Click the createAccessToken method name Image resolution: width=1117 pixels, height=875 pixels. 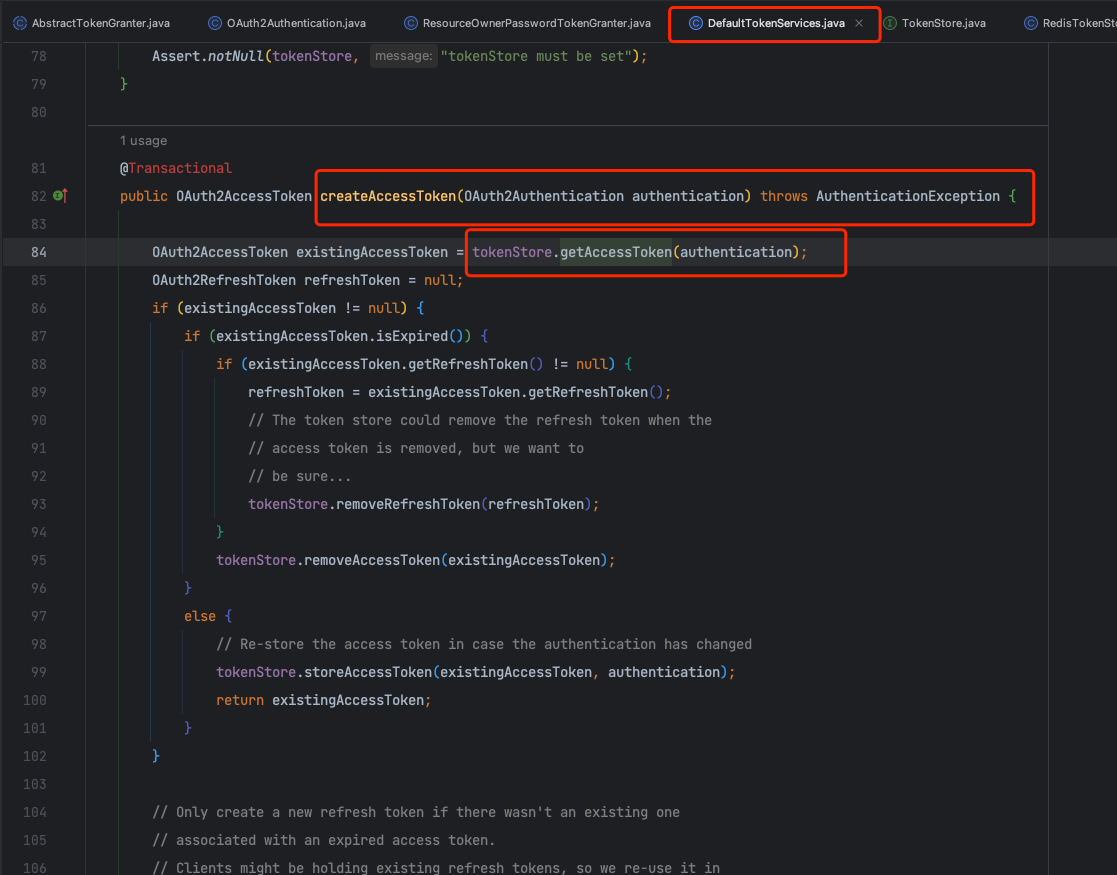point(387,196)
